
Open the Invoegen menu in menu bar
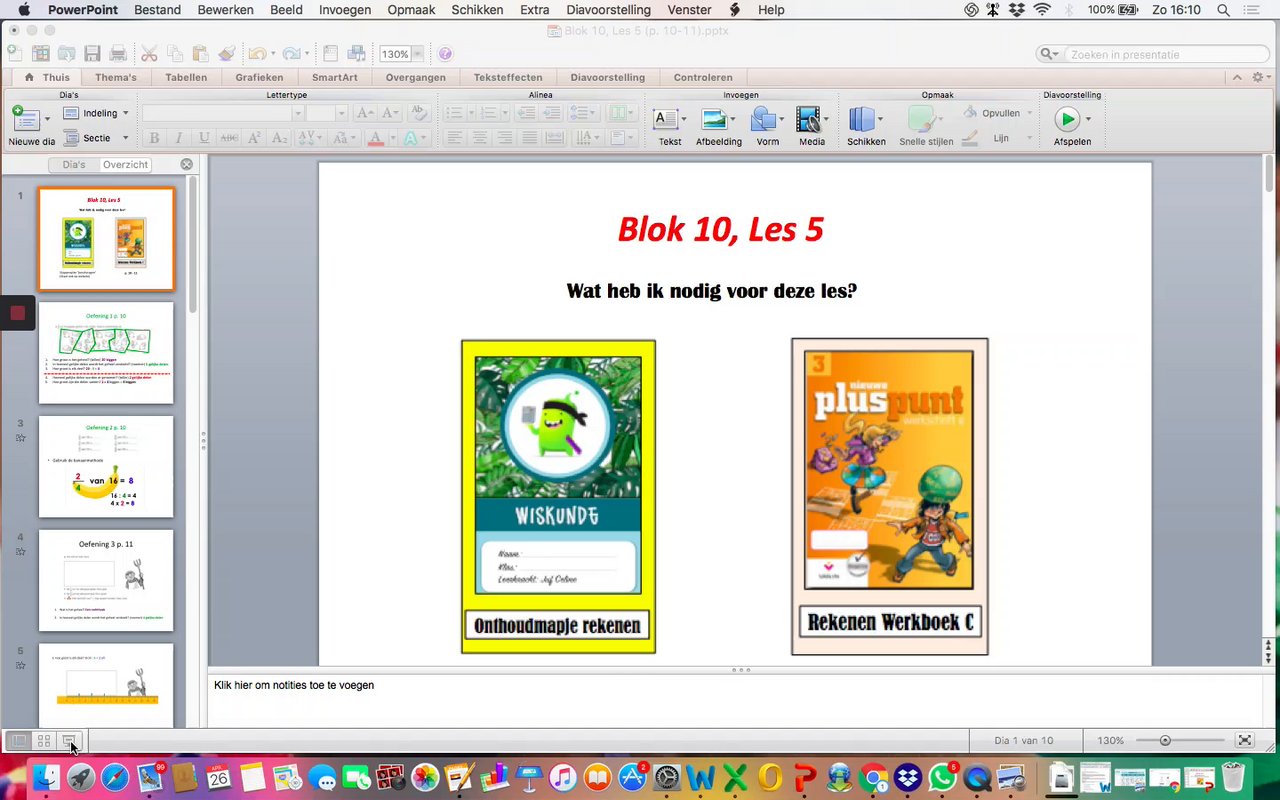pos(344,10)
